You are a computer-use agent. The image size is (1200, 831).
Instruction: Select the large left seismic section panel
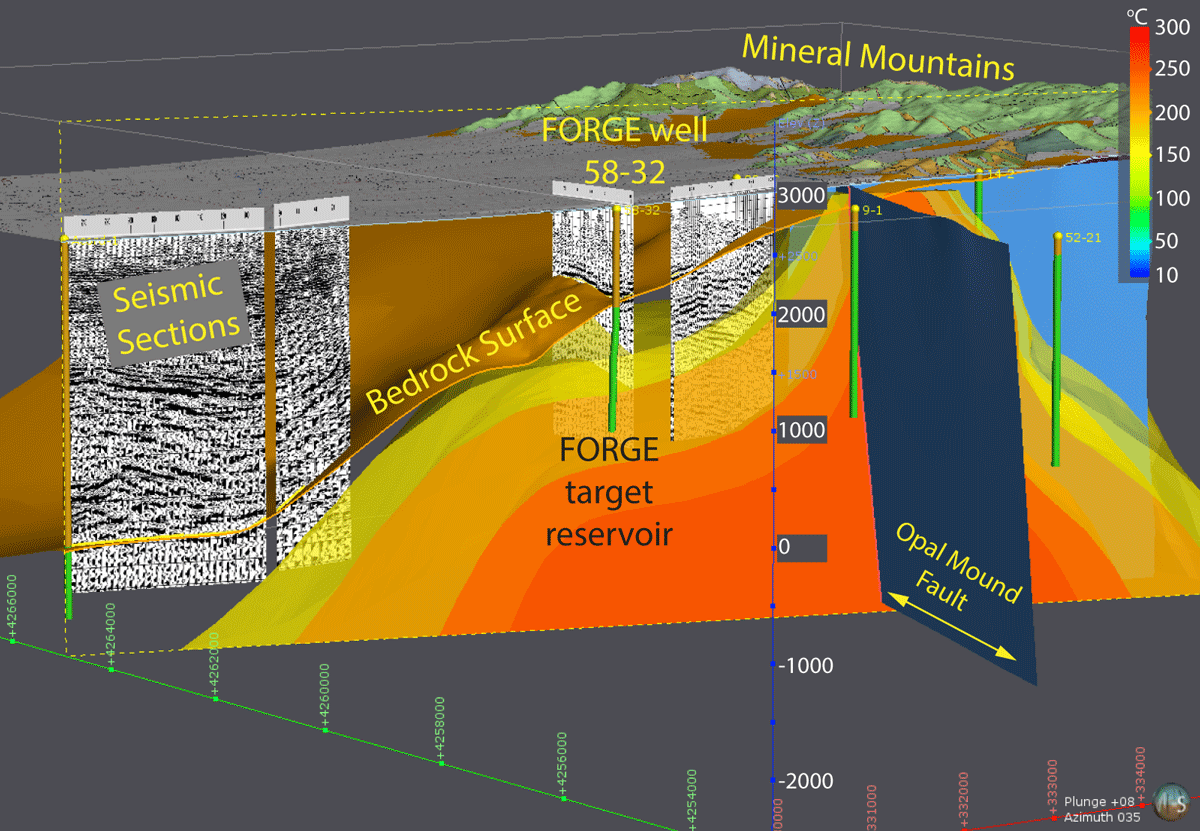pyautogui.click(x=166, y=400)
